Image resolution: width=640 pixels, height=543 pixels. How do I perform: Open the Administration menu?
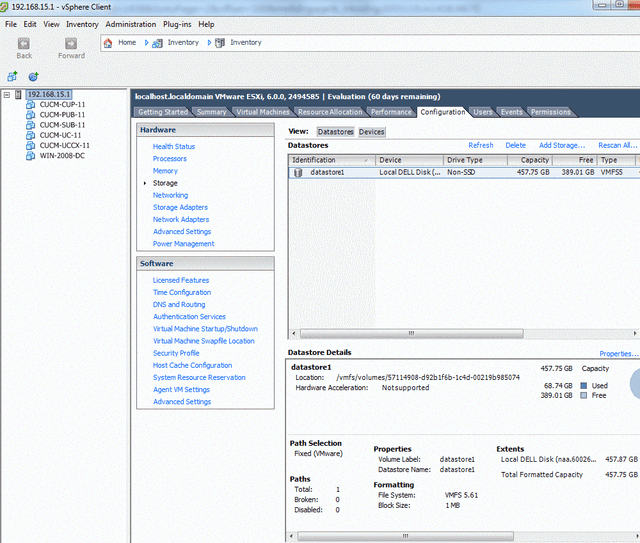pos(130,24)
